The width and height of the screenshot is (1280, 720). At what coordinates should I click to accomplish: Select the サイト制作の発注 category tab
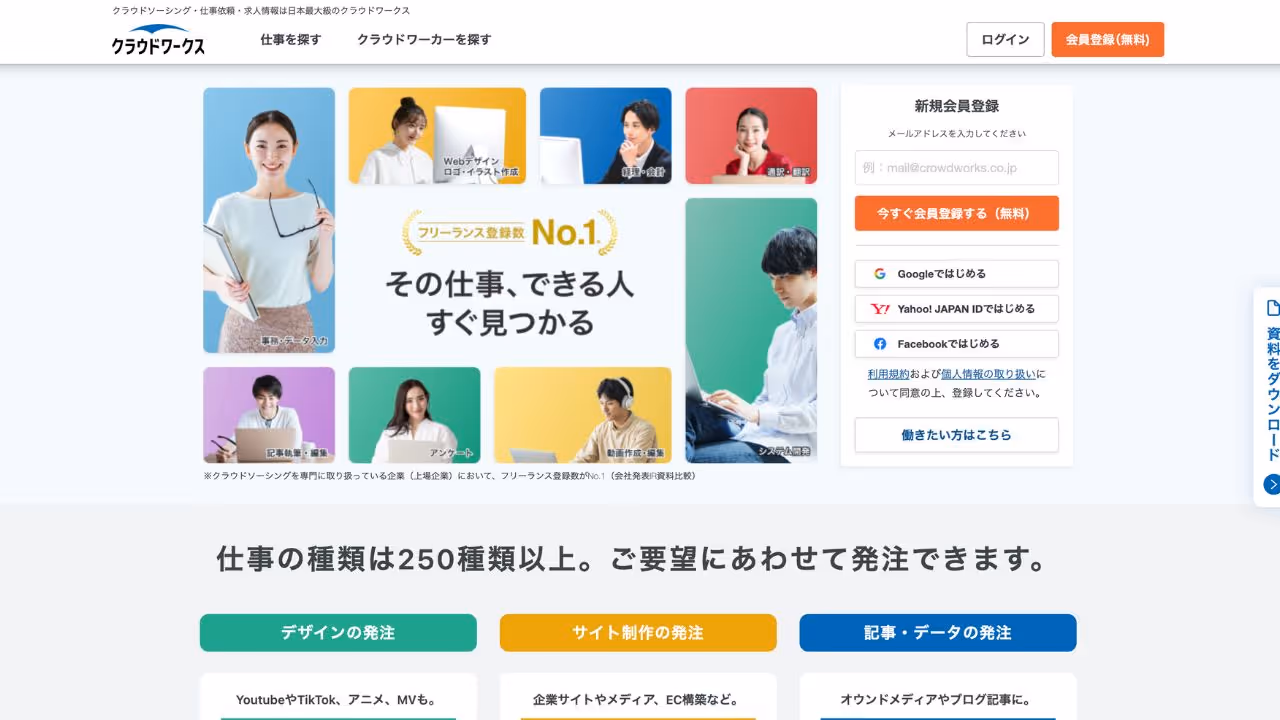(638, 633)
